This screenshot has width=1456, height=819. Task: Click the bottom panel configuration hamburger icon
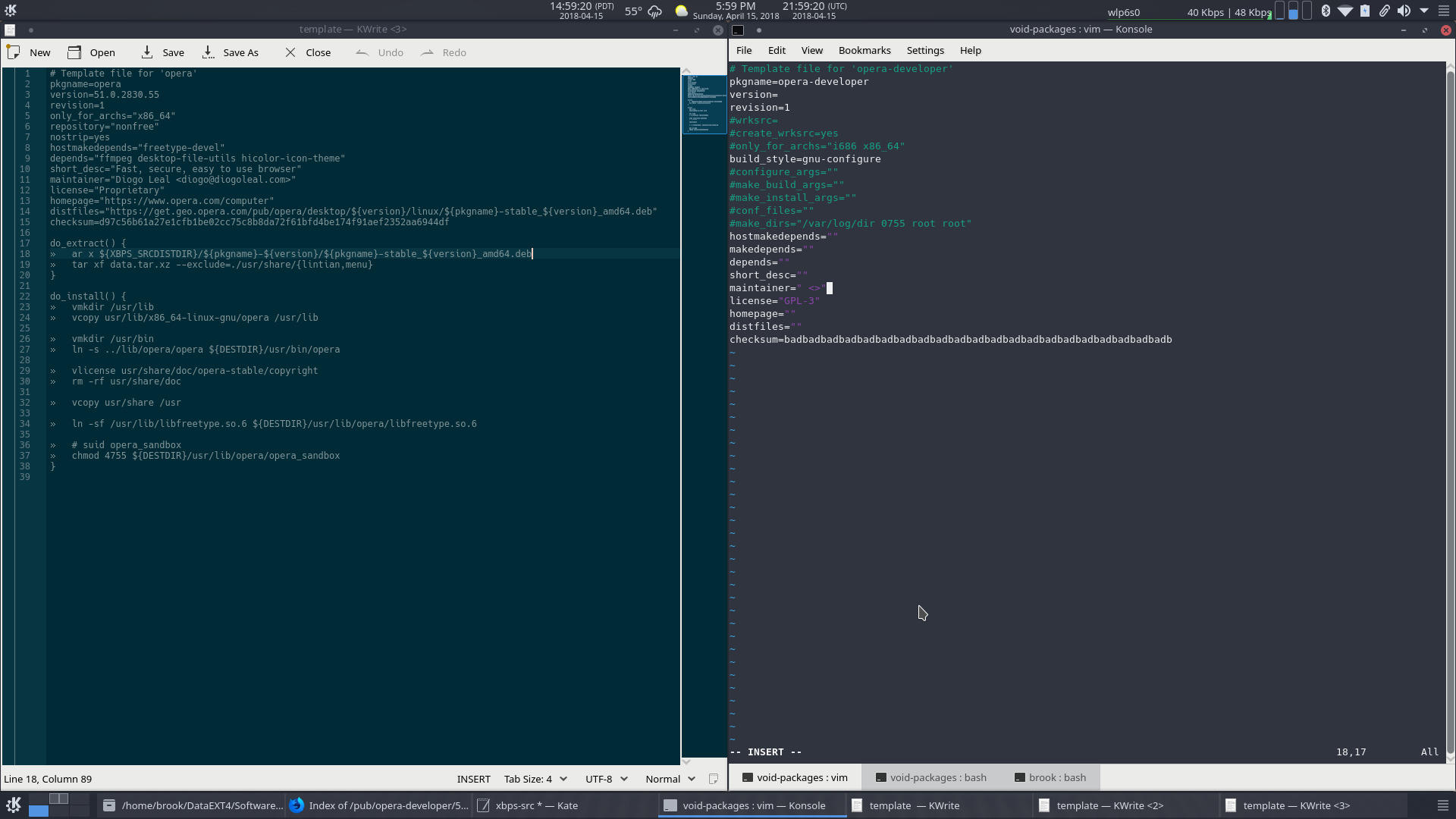pos(1443,805)
